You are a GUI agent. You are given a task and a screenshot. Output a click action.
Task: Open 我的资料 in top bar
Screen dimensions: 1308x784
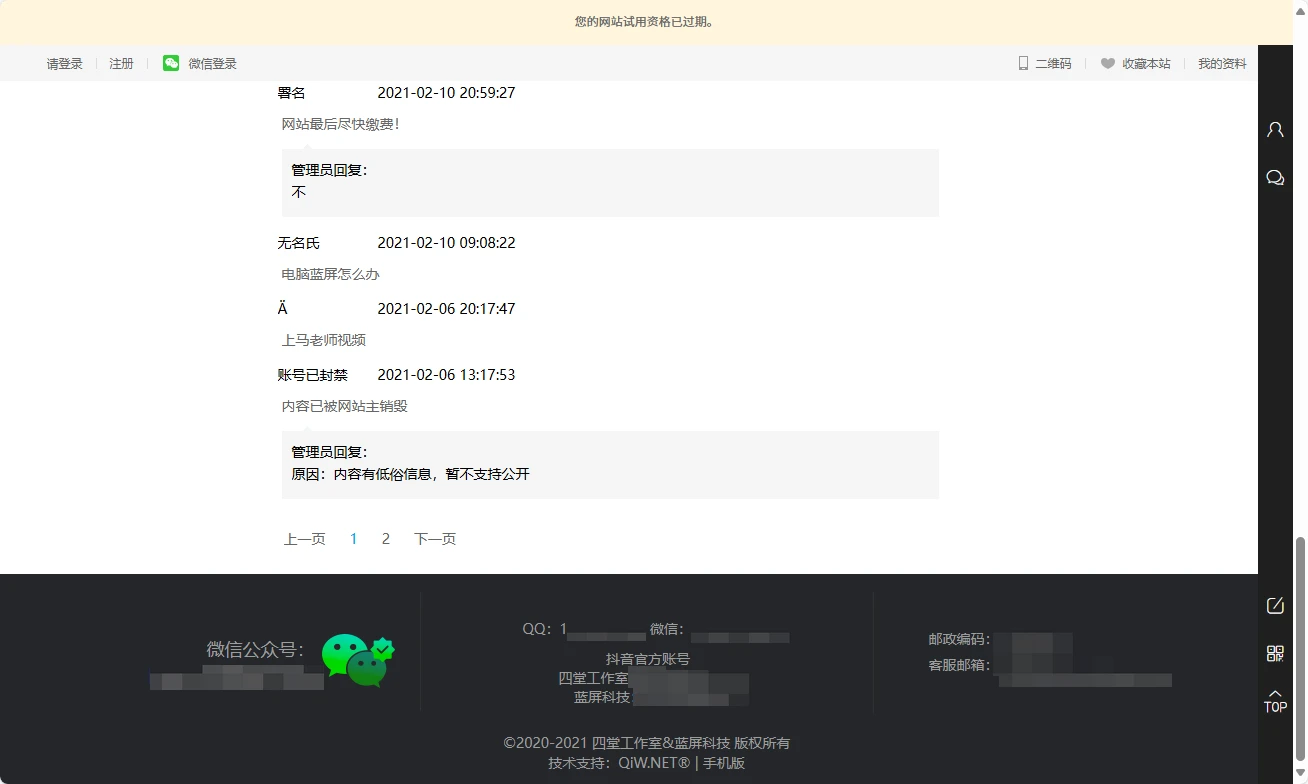point(1222,63)
